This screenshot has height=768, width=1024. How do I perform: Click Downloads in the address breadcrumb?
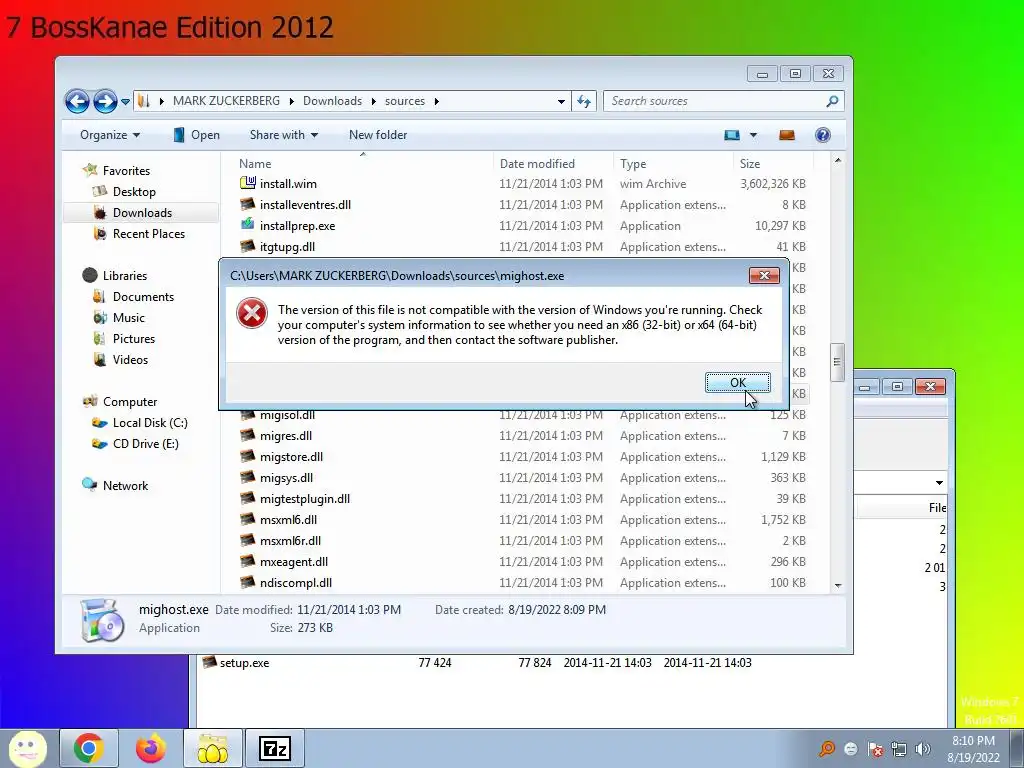point(332,101)
